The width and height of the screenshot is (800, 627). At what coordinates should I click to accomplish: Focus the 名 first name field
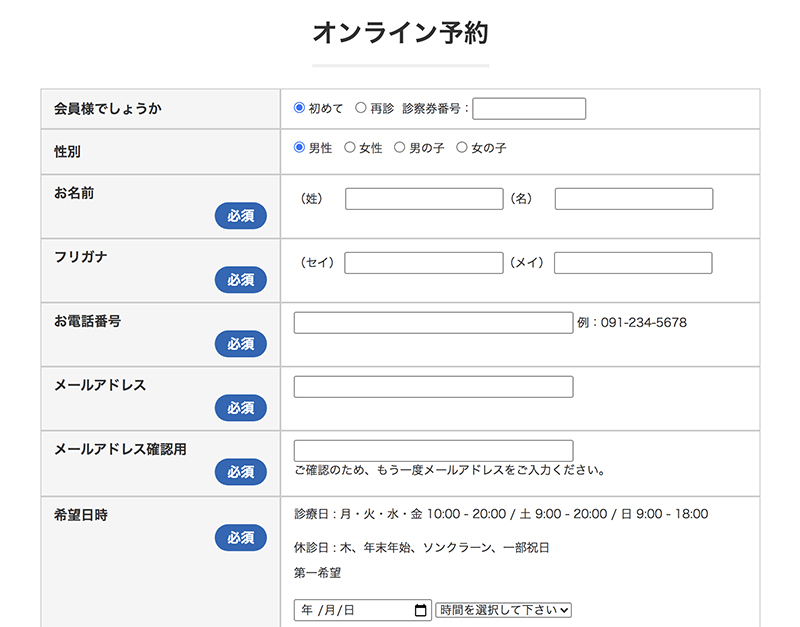pos(634,199)
